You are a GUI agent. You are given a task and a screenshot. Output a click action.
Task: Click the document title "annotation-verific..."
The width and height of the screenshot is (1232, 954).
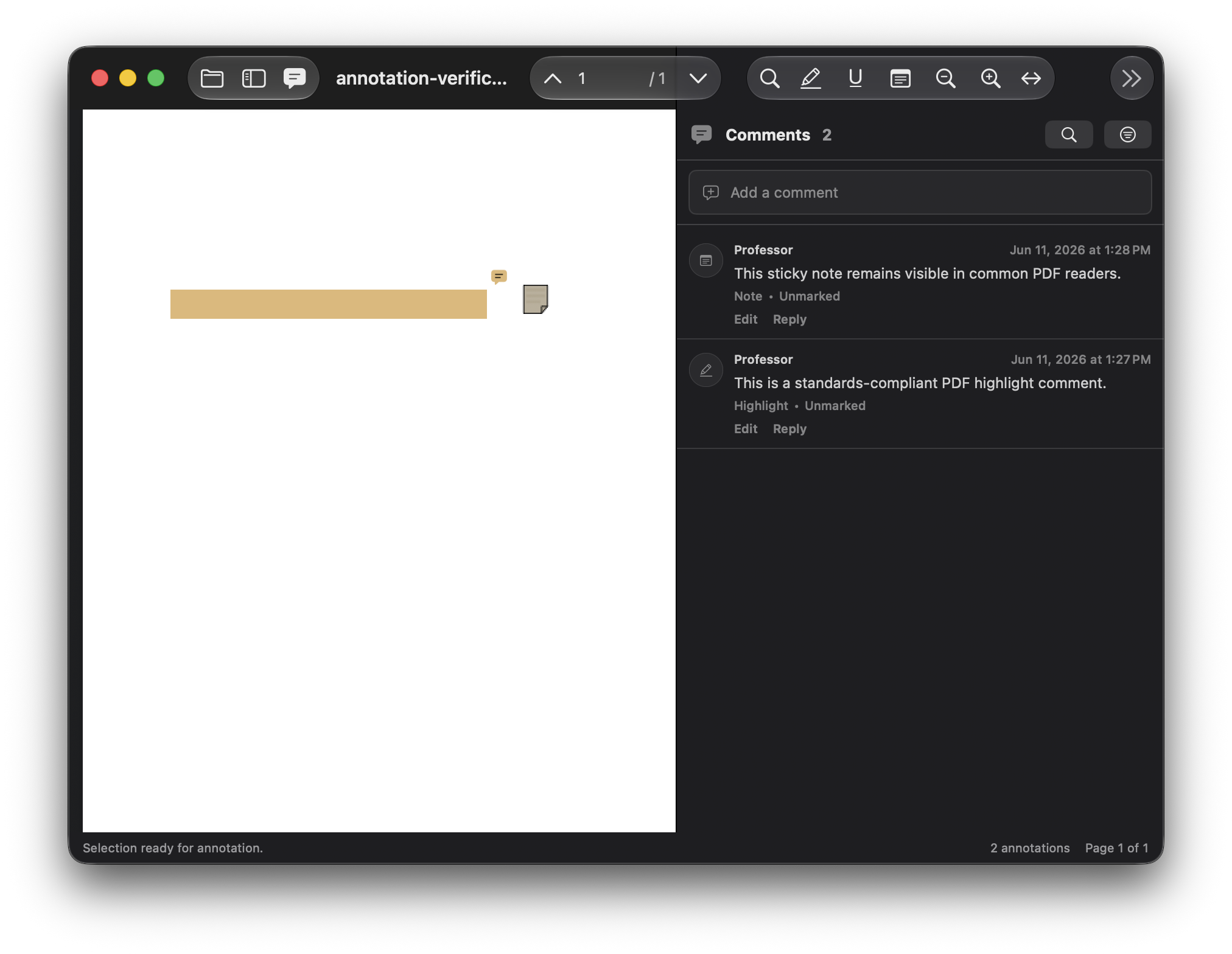coord(421,78)
